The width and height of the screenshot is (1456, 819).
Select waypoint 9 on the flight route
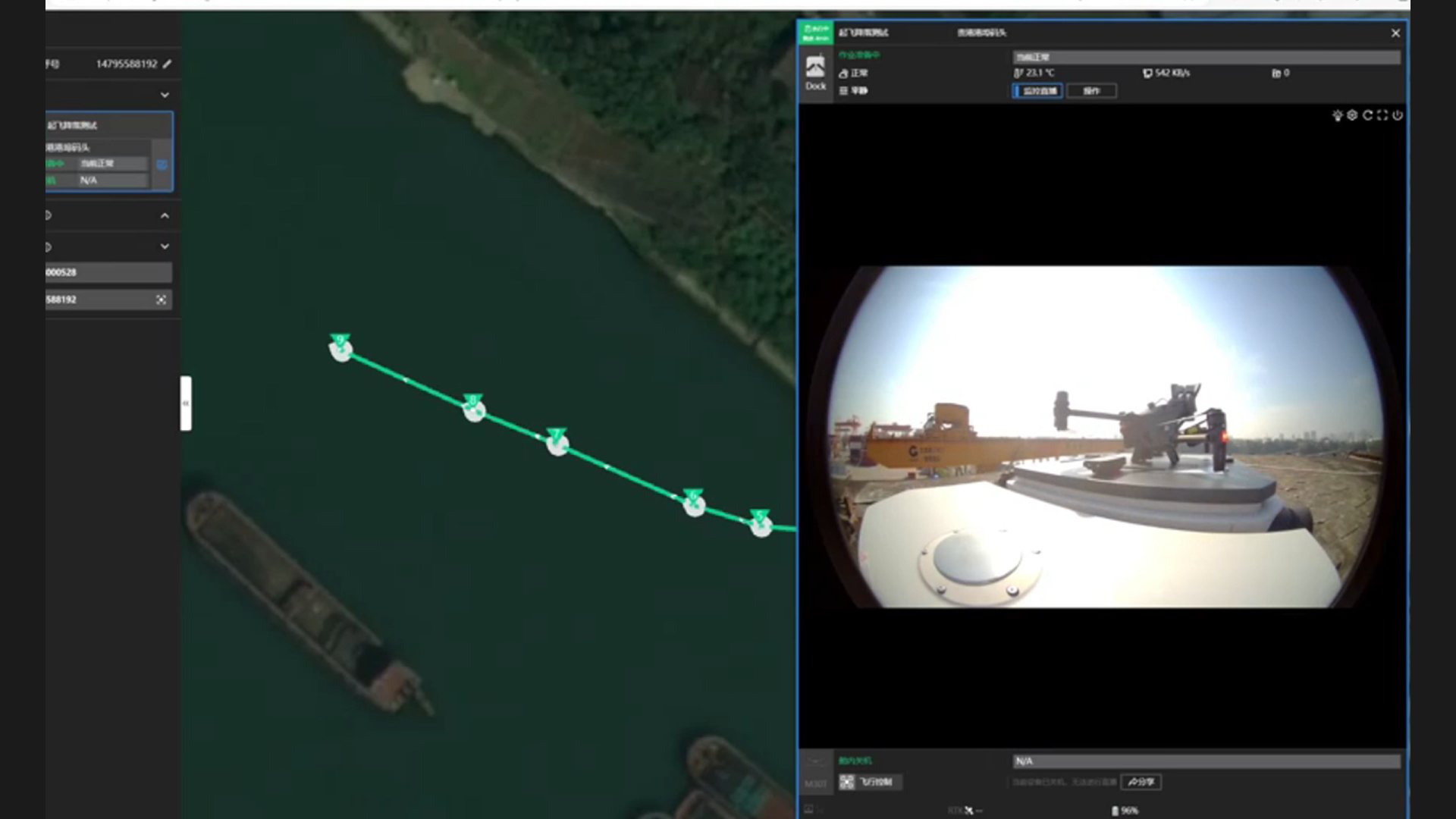click(x=340, y=347)
